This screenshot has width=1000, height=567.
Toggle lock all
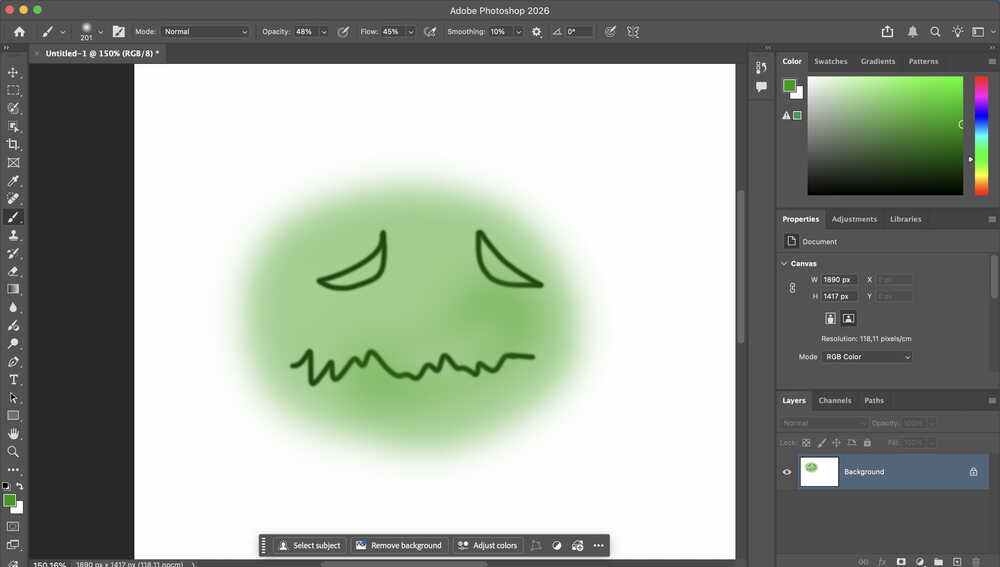click(x=867, y=443)
